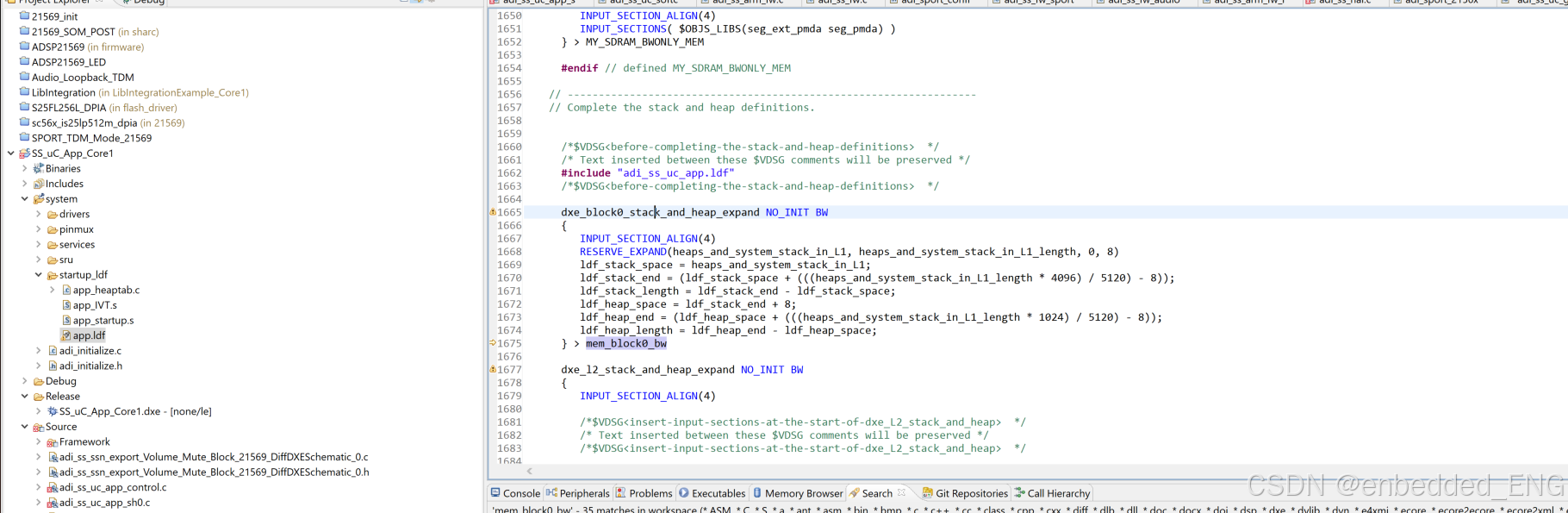
Task: Expand the Includes node
Action: pos(24,184)
